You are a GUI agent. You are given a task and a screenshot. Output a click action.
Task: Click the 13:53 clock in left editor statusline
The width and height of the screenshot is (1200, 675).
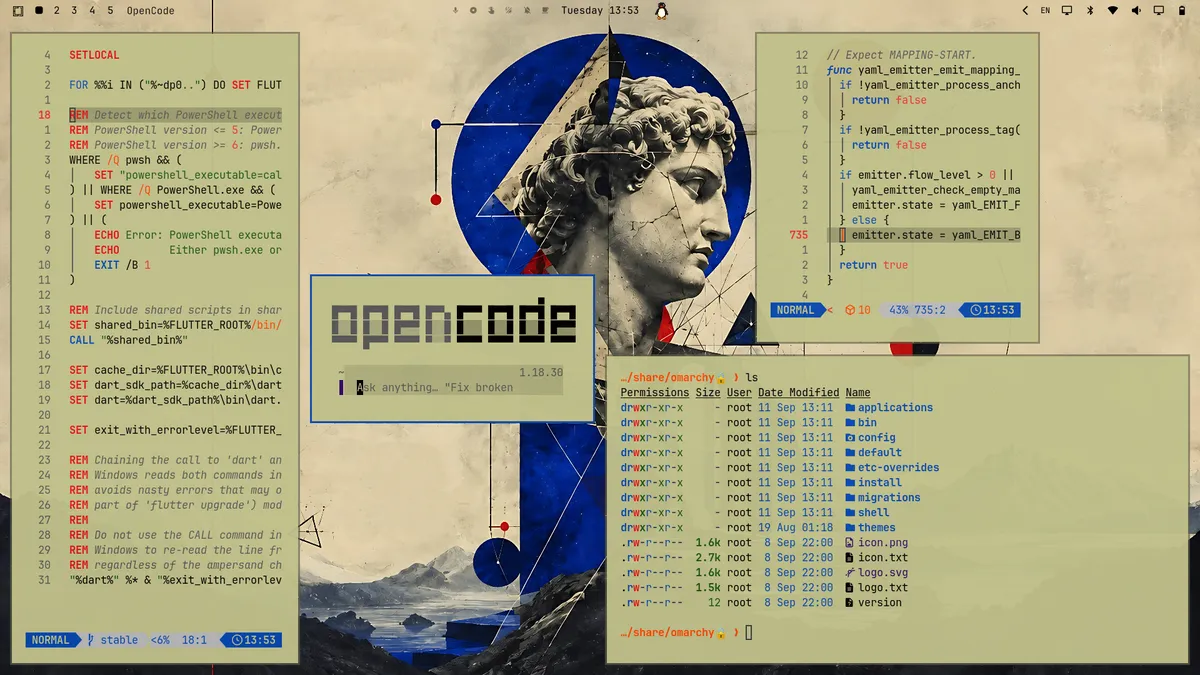(x=252, y=640)
